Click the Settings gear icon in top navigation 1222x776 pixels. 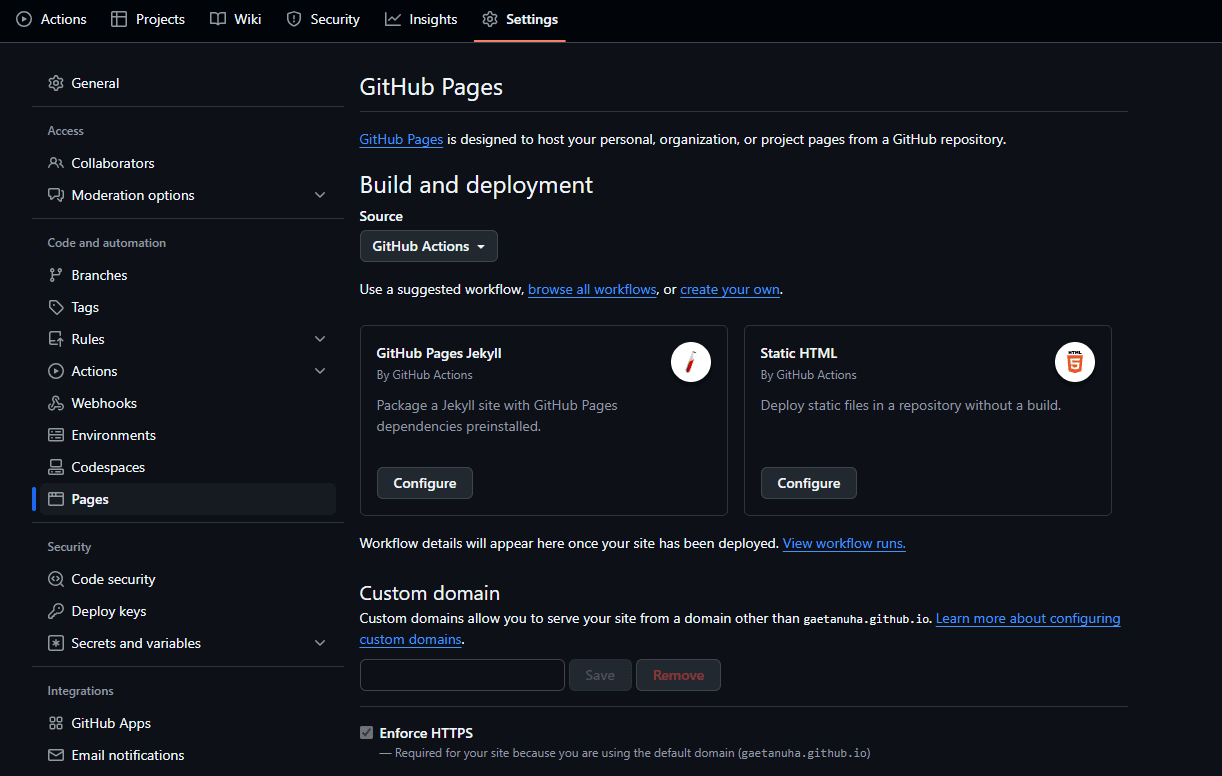pyautogui.click(x=490, y=19)
